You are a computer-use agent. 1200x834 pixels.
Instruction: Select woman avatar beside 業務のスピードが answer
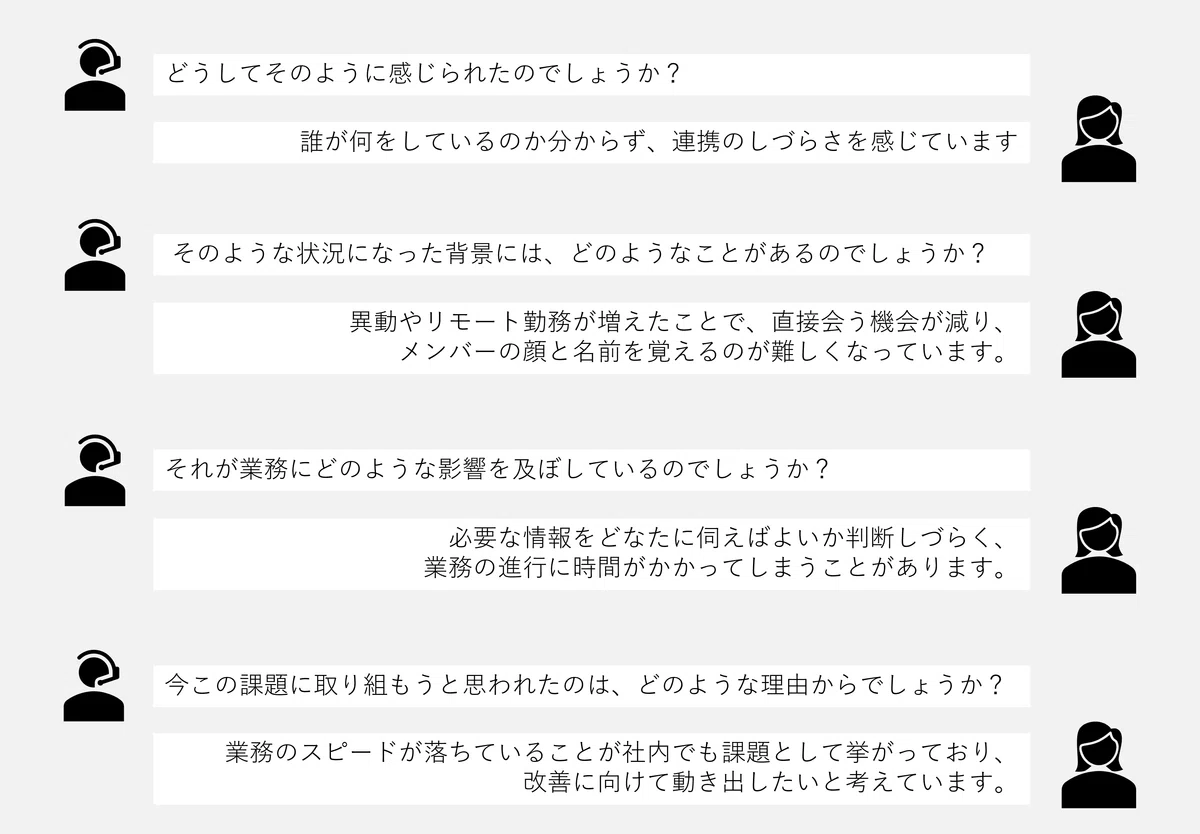[1098, 765]
